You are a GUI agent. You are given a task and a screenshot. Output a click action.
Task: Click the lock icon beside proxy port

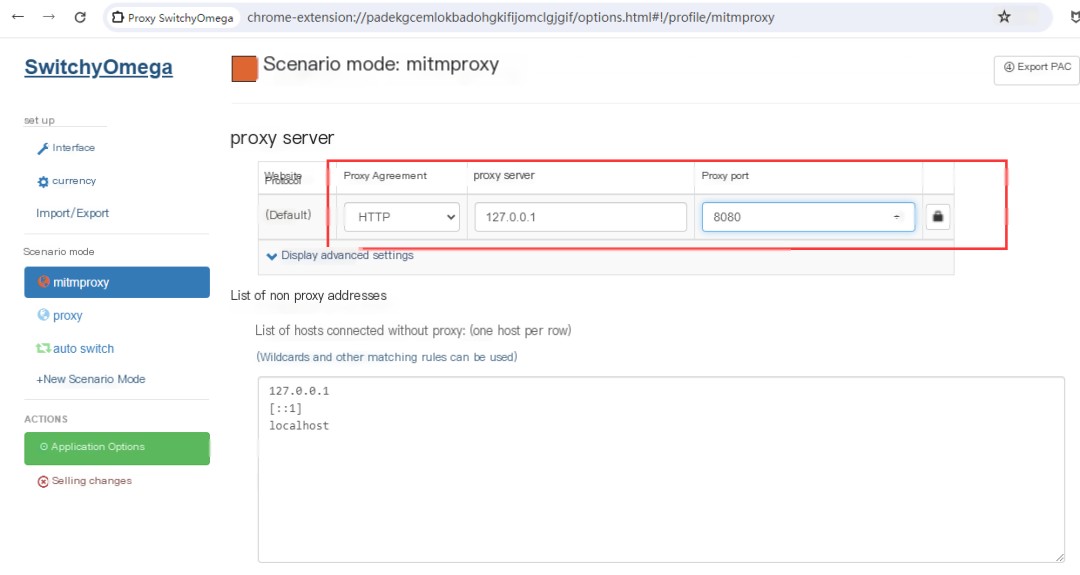pyautogui.click(x=937, y=216)
